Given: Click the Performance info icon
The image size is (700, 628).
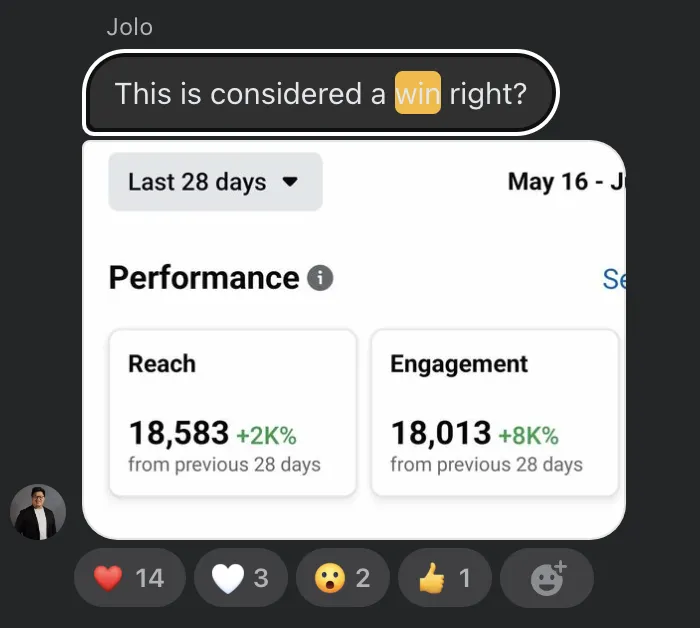Looking at the screenshot, I should pos(320,278).
